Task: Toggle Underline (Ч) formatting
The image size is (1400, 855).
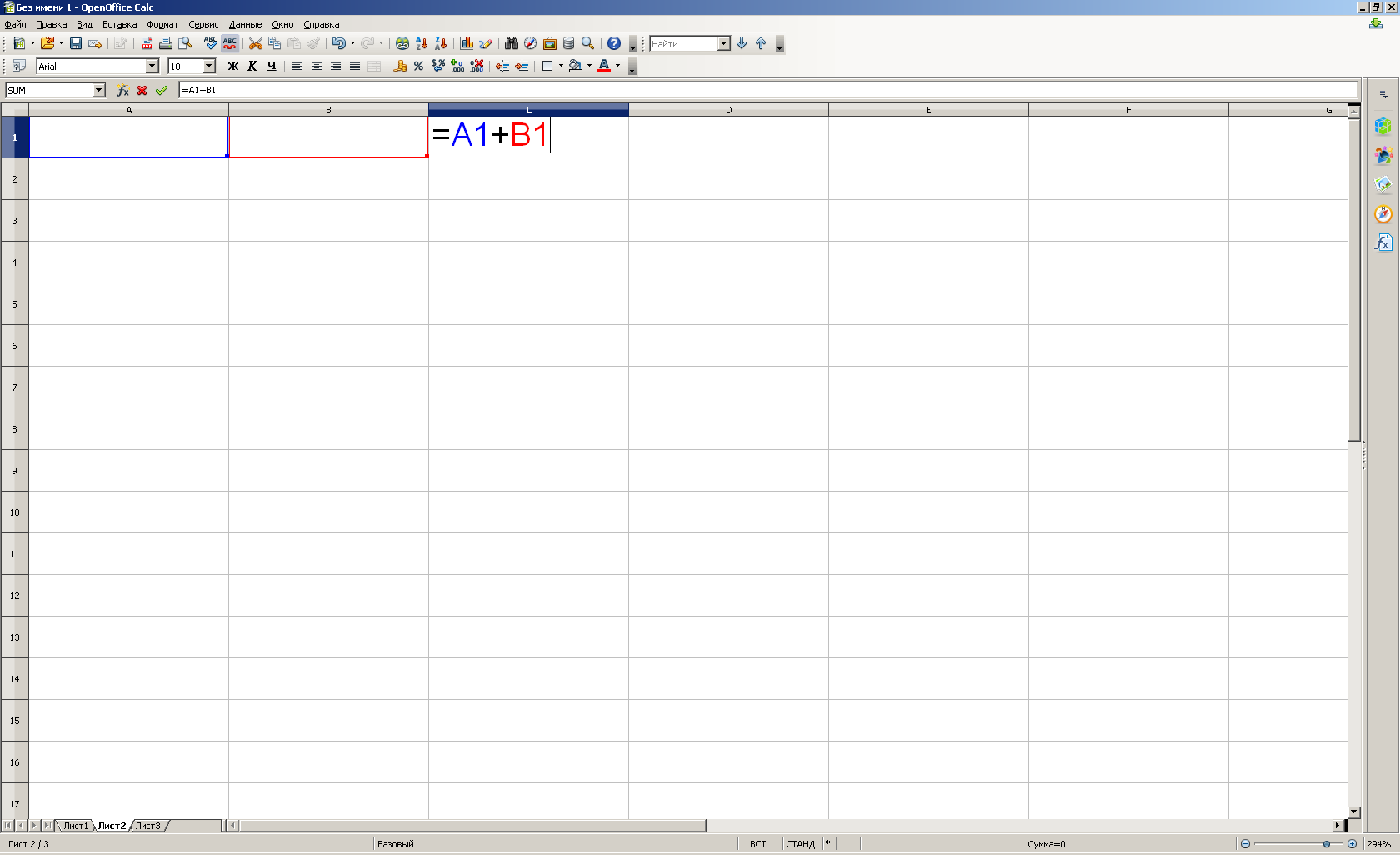Action: click(272, 66)
